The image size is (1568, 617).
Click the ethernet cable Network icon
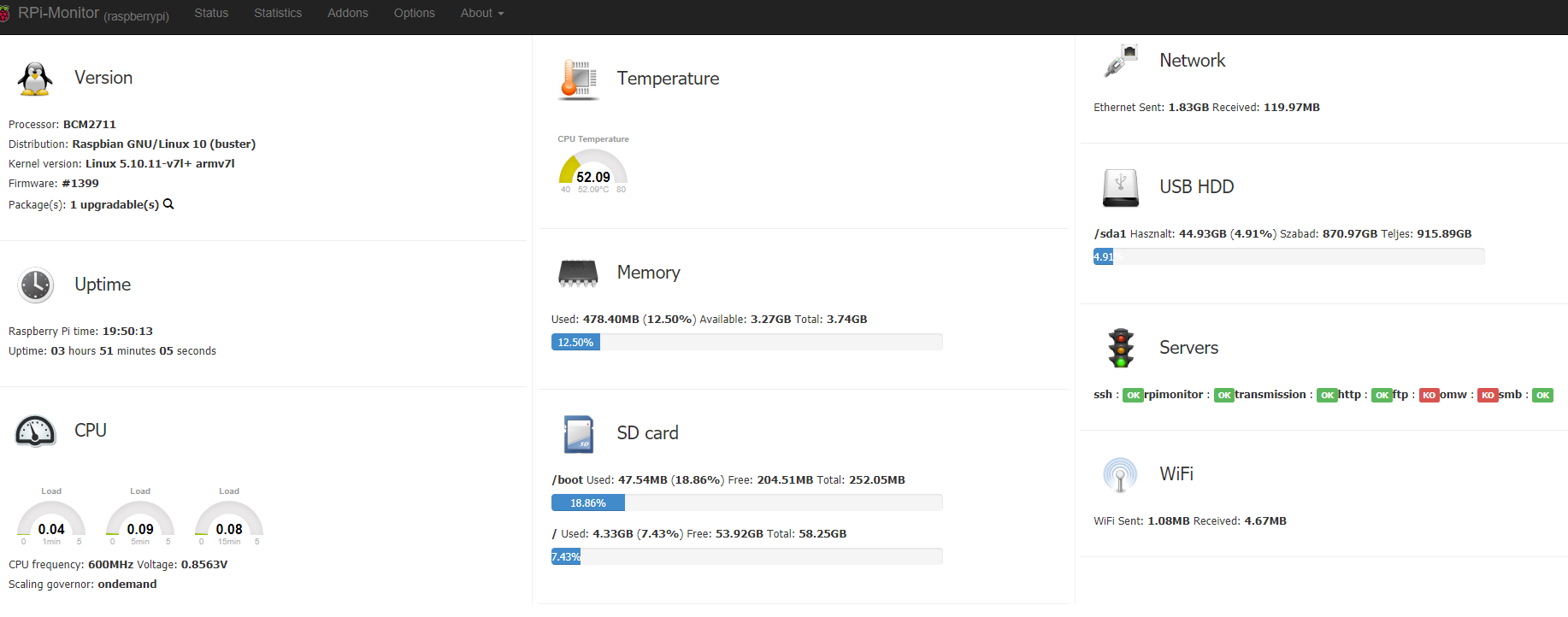point(1121,61)
